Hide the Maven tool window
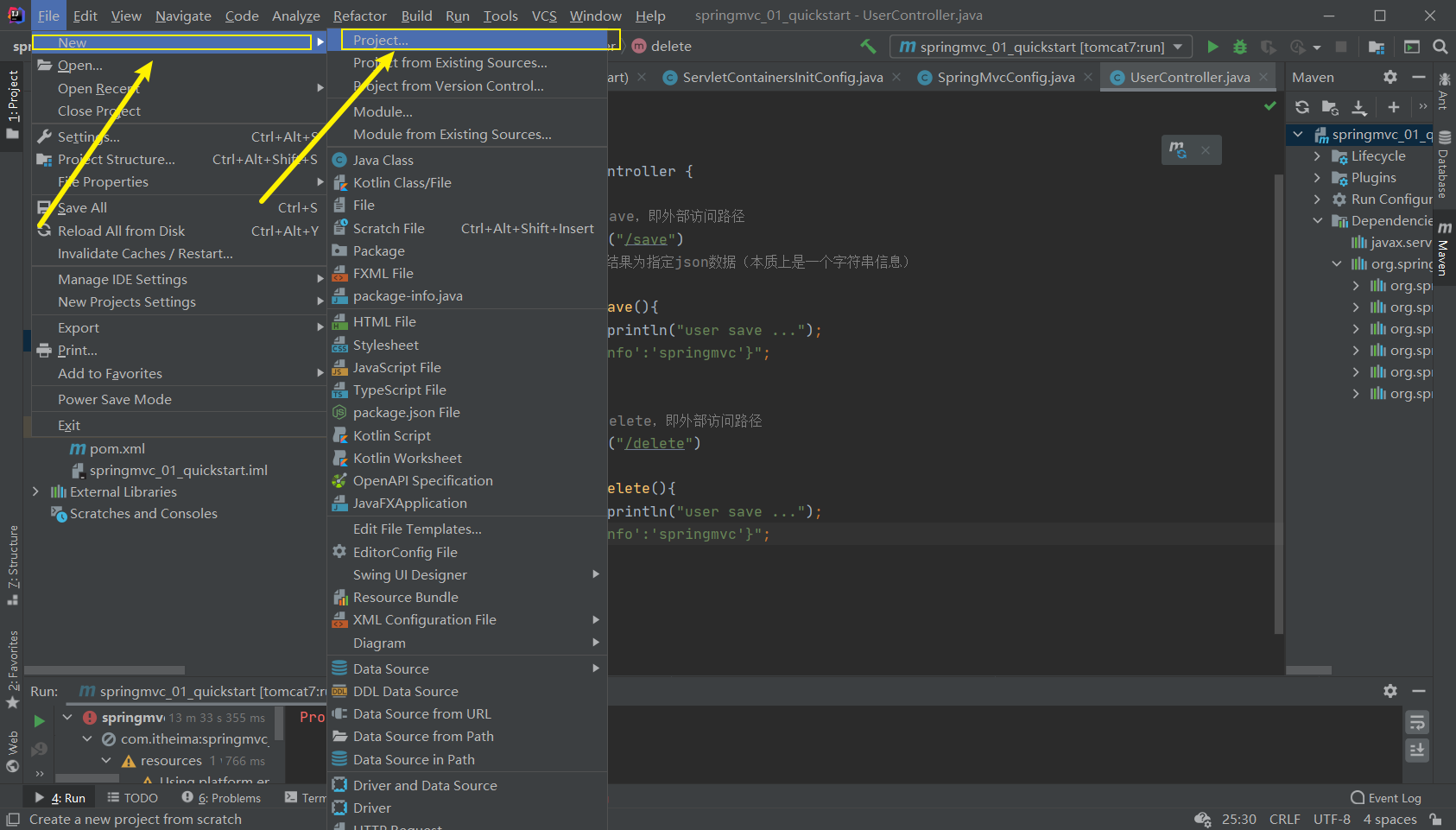Image resolution: width=1456 pixels, height=830 pixels. 1418,77
